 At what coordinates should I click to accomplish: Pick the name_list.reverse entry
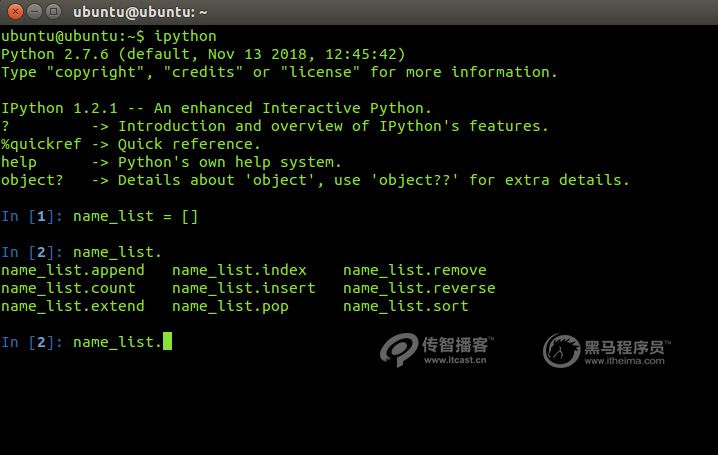(x=419, y=288)
